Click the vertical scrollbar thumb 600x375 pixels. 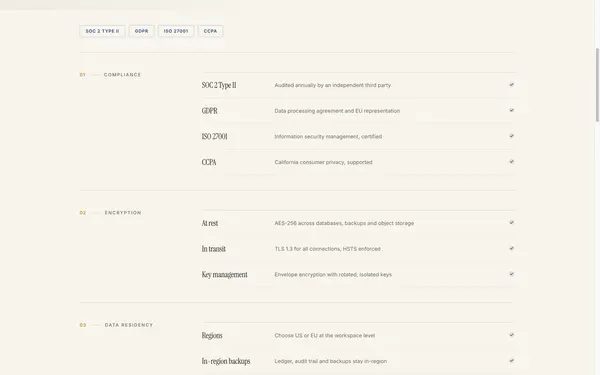point(597,85)
